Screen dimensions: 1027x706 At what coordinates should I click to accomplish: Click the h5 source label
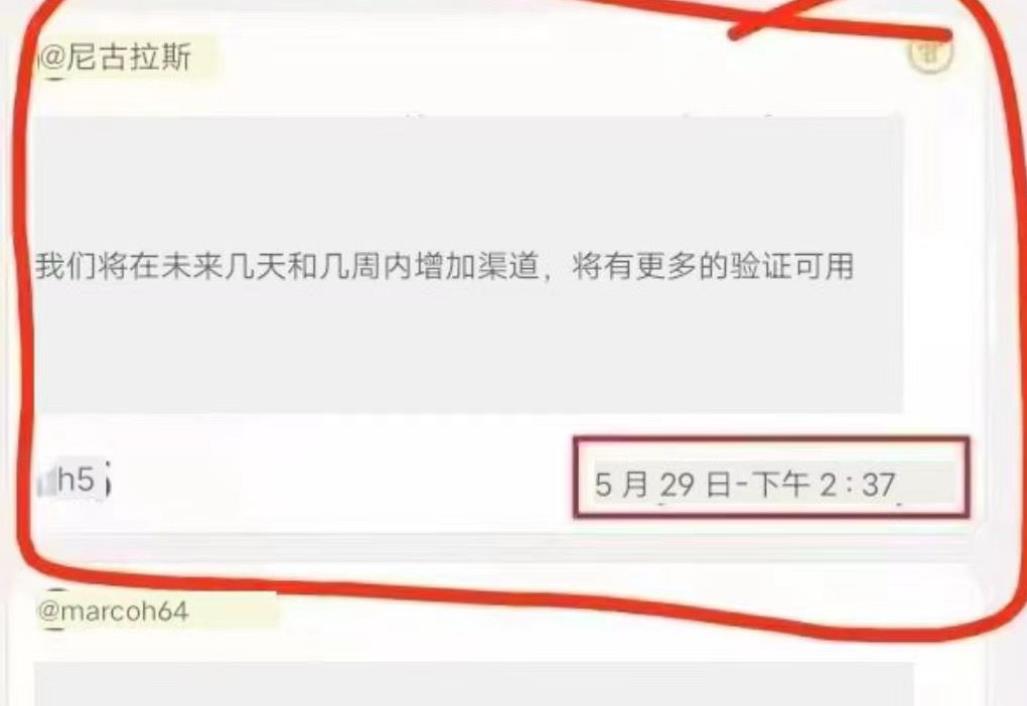click(75, 480)
